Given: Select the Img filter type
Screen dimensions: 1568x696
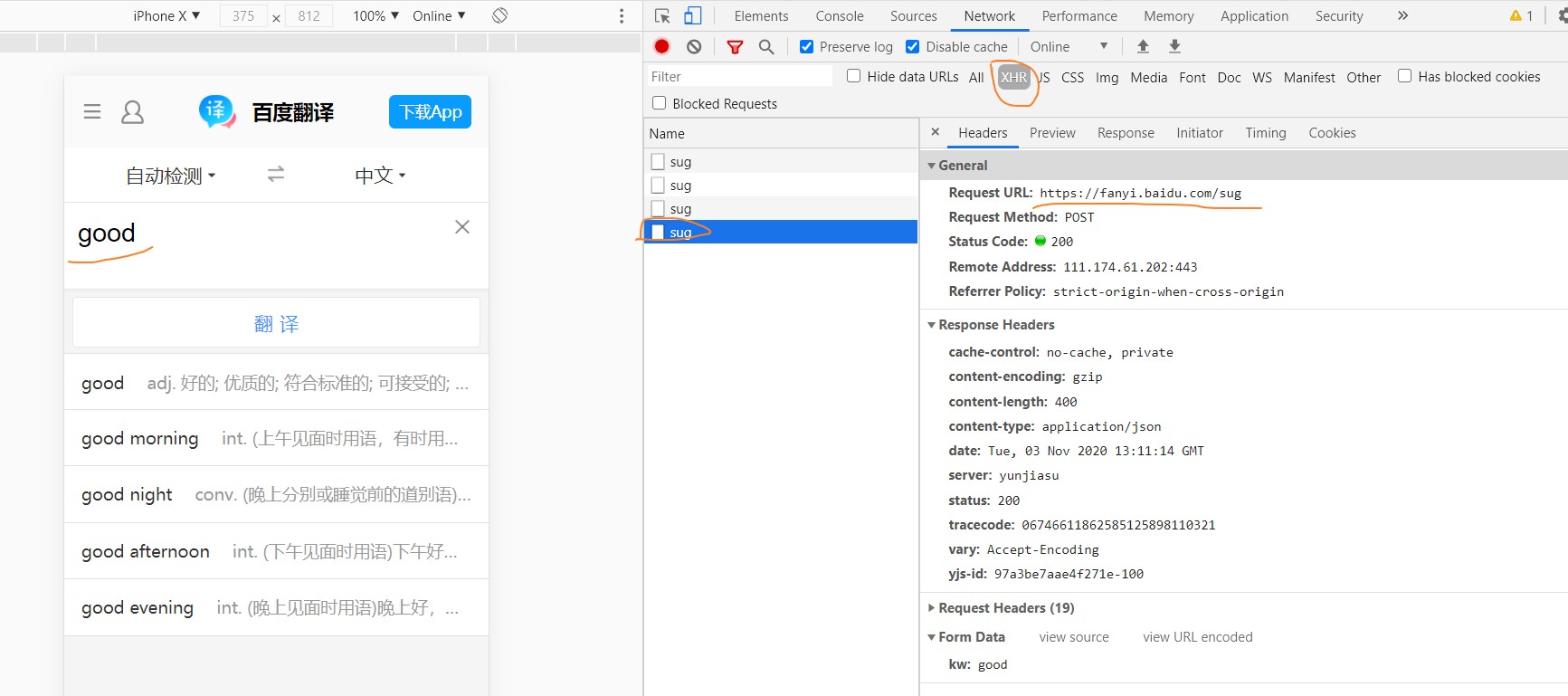Looking at the screenshot, I should pyautogui.click(x=1107, y=78).
